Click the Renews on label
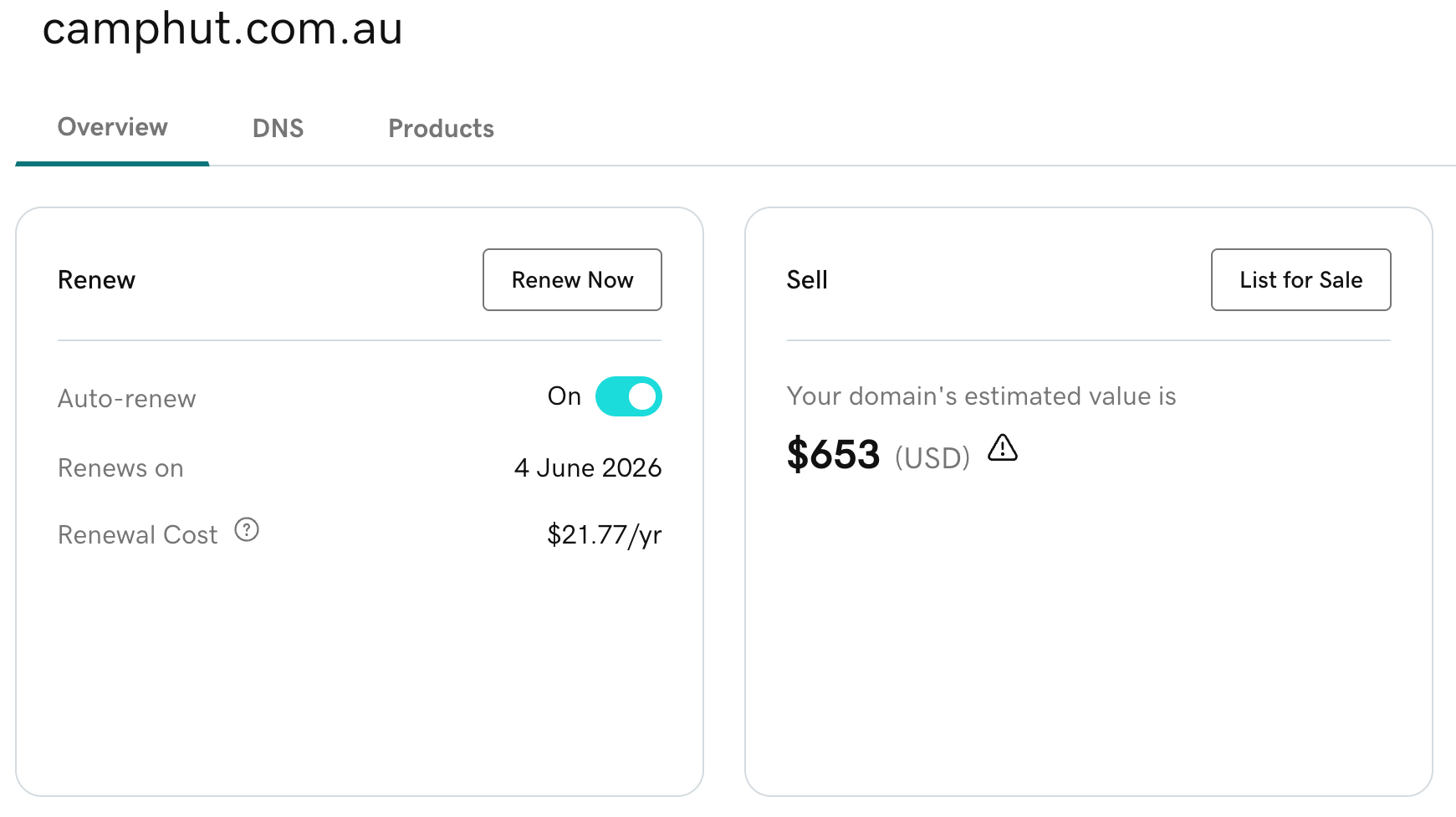 tap(120, 468)
